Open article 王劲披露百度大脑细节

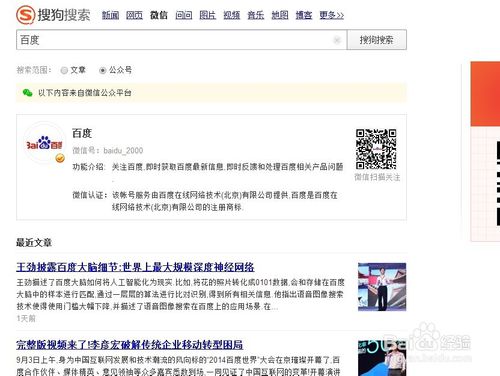(135, 267)
